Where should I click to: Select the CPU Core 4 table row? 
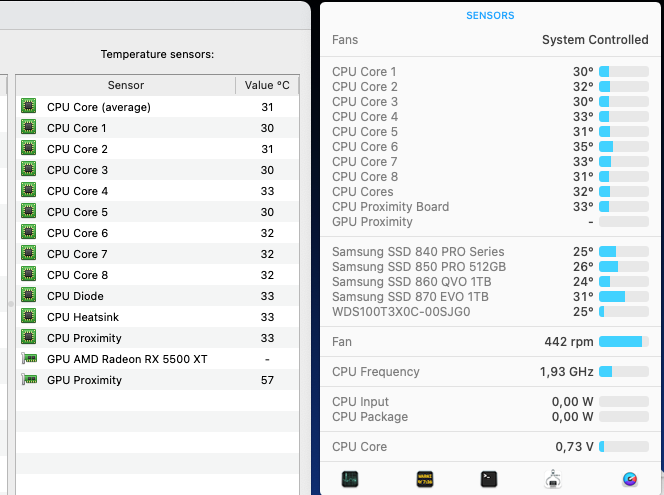click(150, 191)
